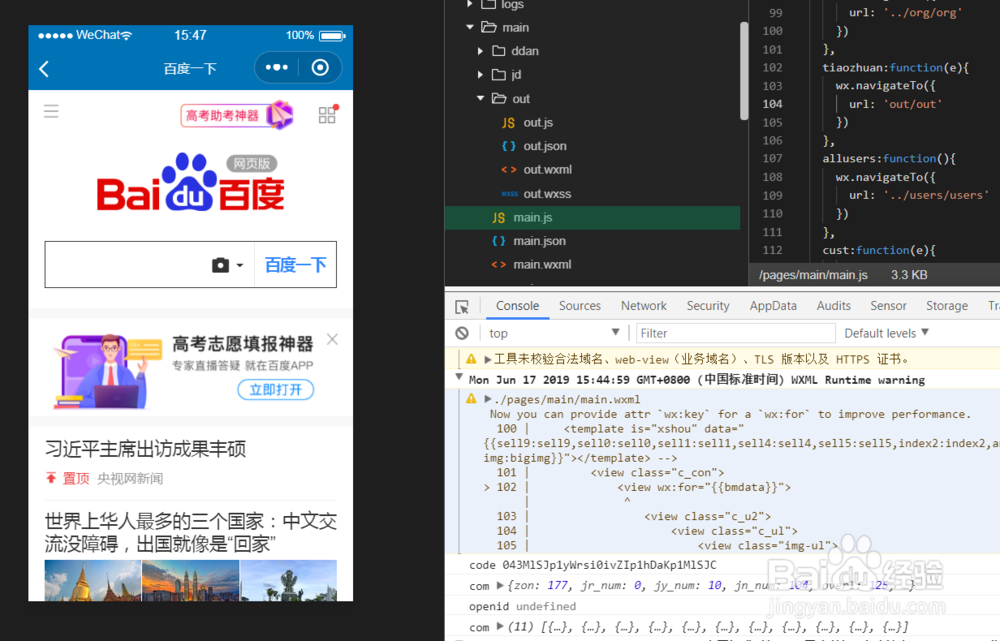Click the JS icon beside out.js
Image resolution: width=1000 pixels, height=641 pixels.
click(x=508, y=122)
